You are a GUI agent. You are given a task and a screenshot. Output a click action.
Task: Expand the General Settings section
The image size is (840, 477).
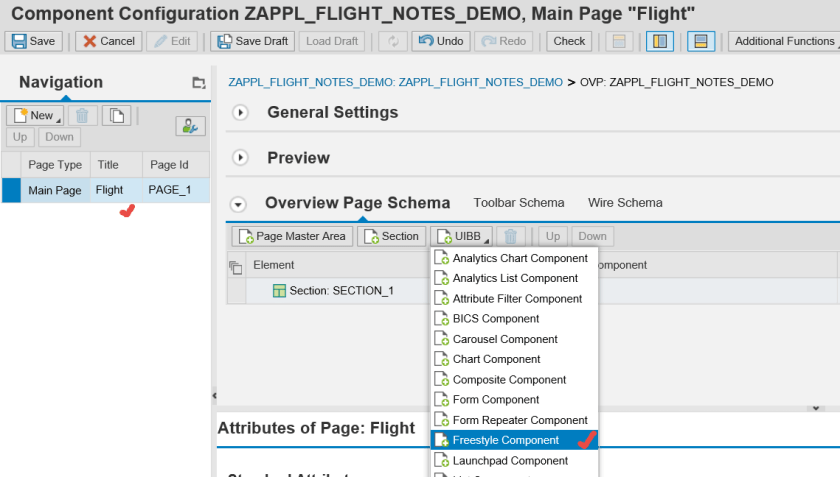click(x=240, y=112)
